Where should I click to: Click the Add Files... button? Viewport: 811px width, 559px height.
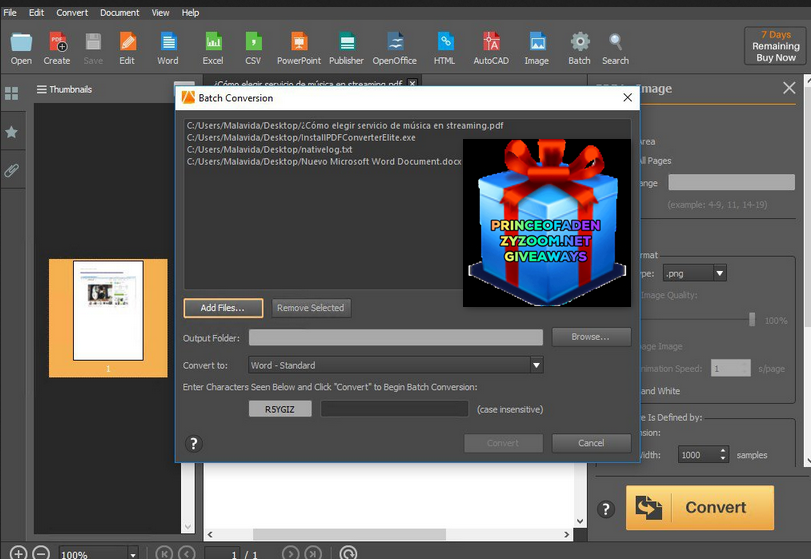[x=223, y=308]
